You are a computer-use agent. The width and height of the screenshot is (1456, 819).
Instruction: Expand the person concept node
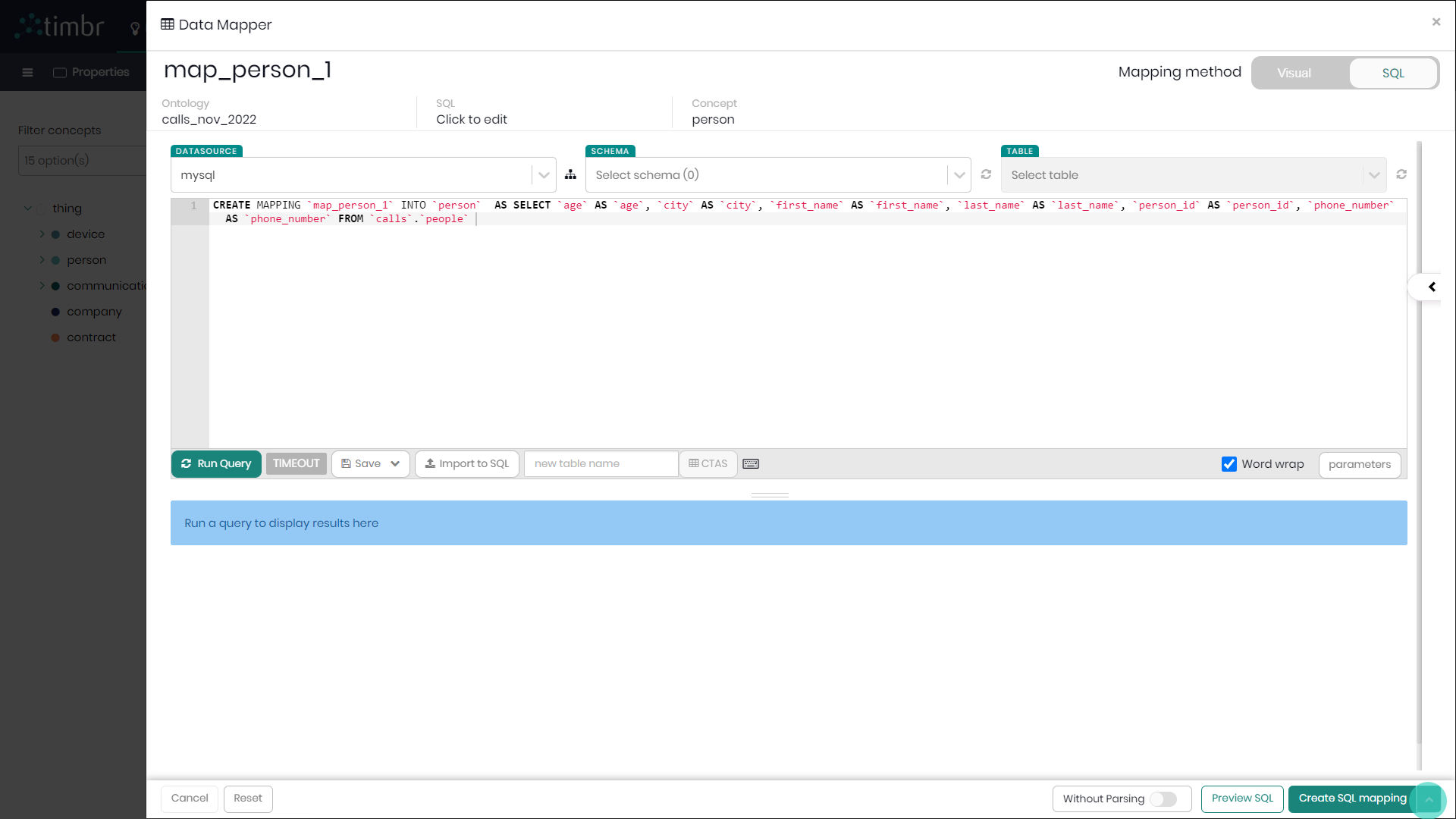pyautogui.click(x=42, y=259)
